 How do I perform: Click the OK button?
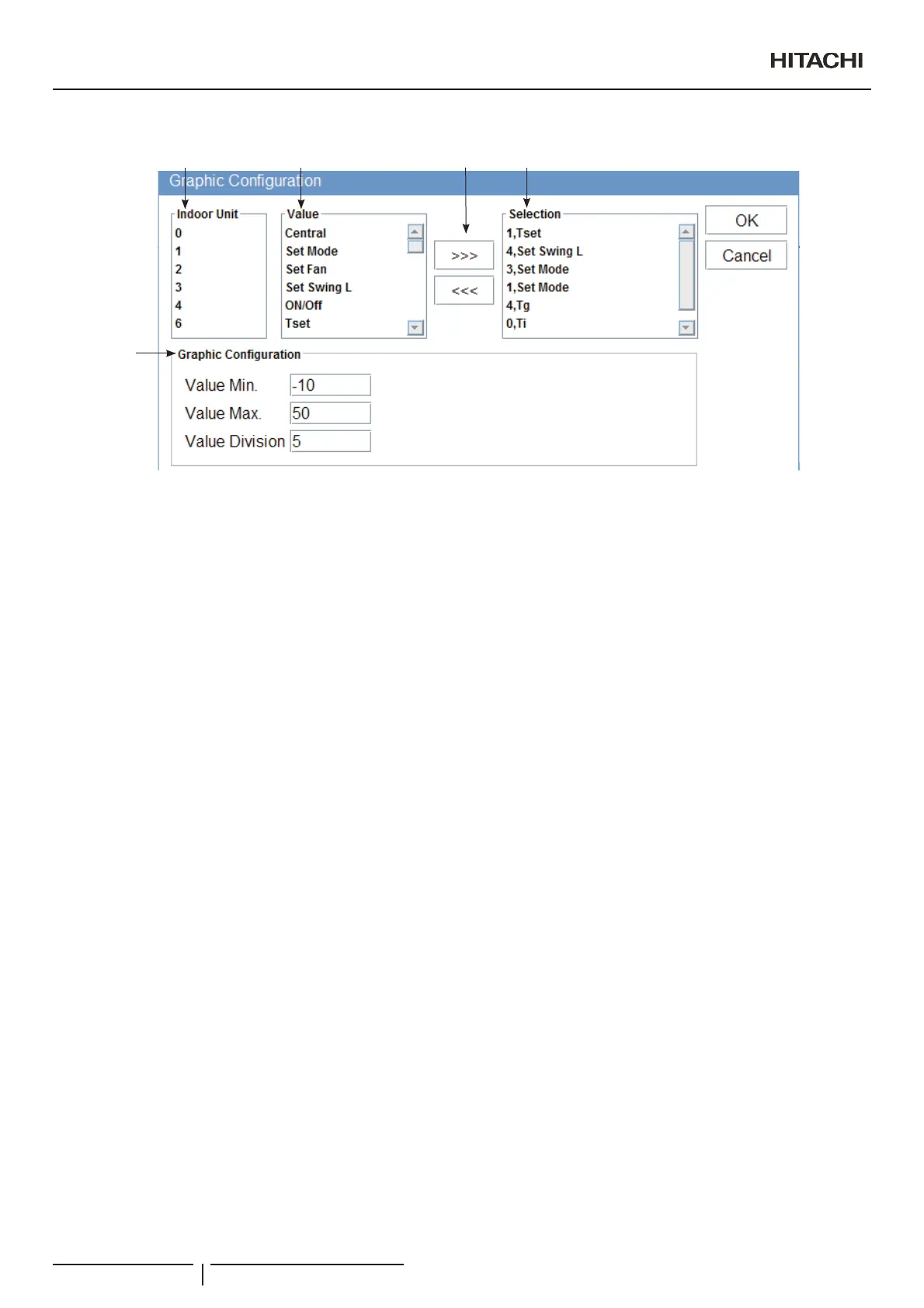(745, 221)
